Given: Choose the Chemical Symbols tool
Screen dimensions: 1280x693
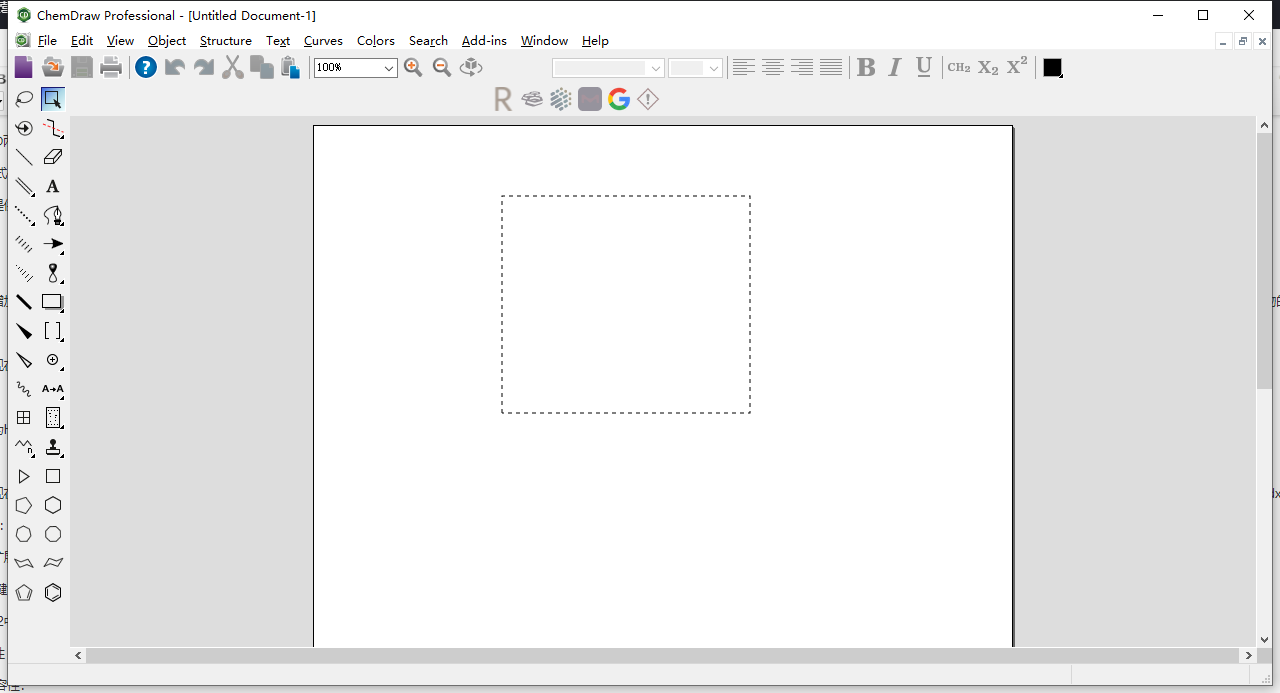Looking at the screenshot, I should (x=53, y=360).
